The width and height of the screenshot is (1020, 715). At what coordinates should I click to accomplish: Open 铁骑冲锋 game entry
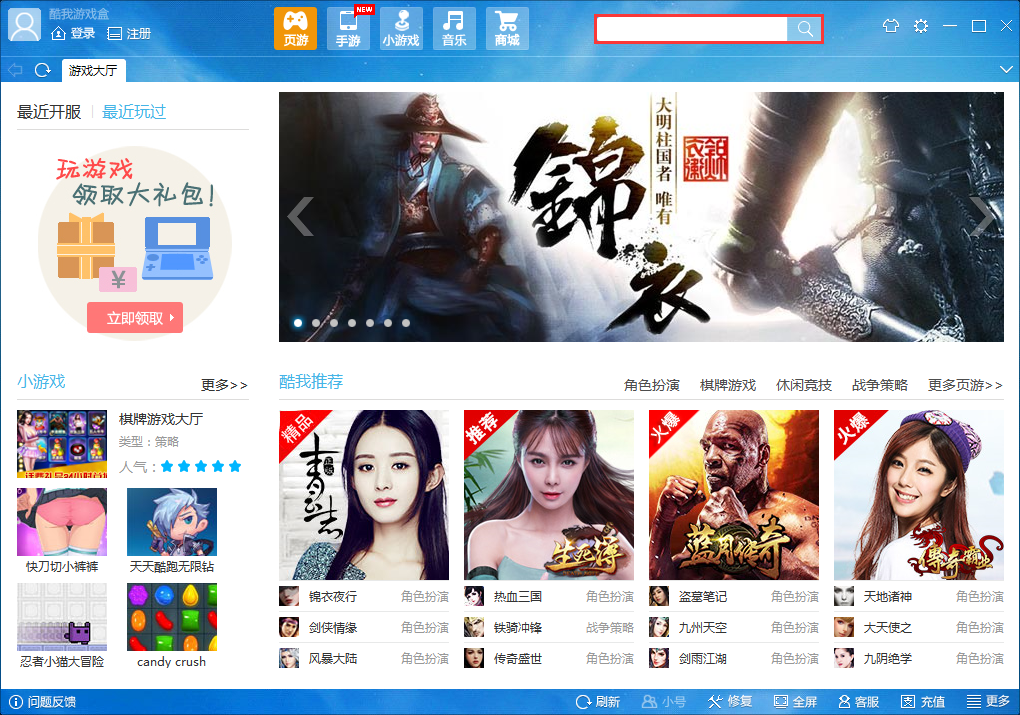coord(548,628)
